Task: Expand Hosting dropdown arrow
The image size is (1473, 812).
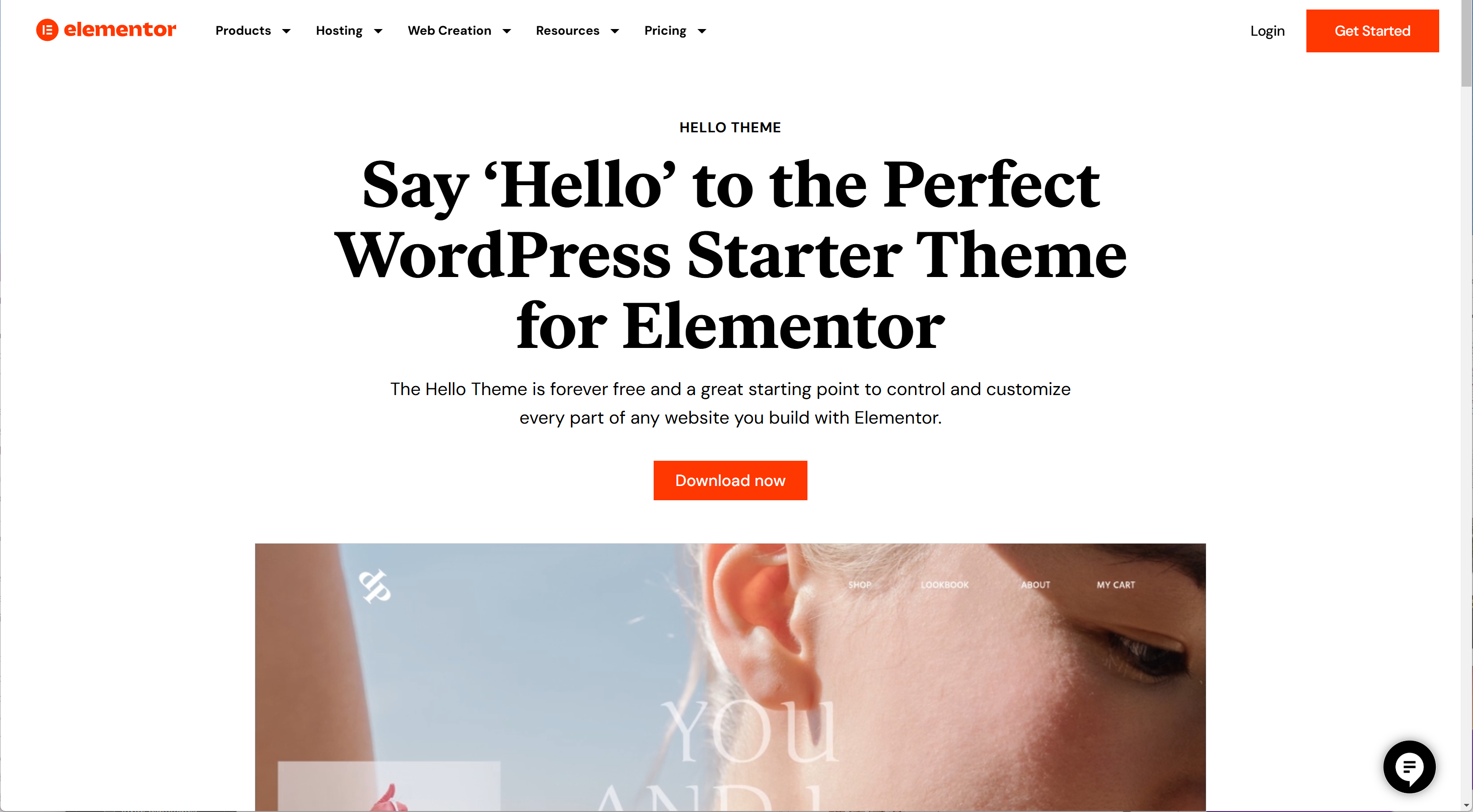Action: [x=379, y=30]
